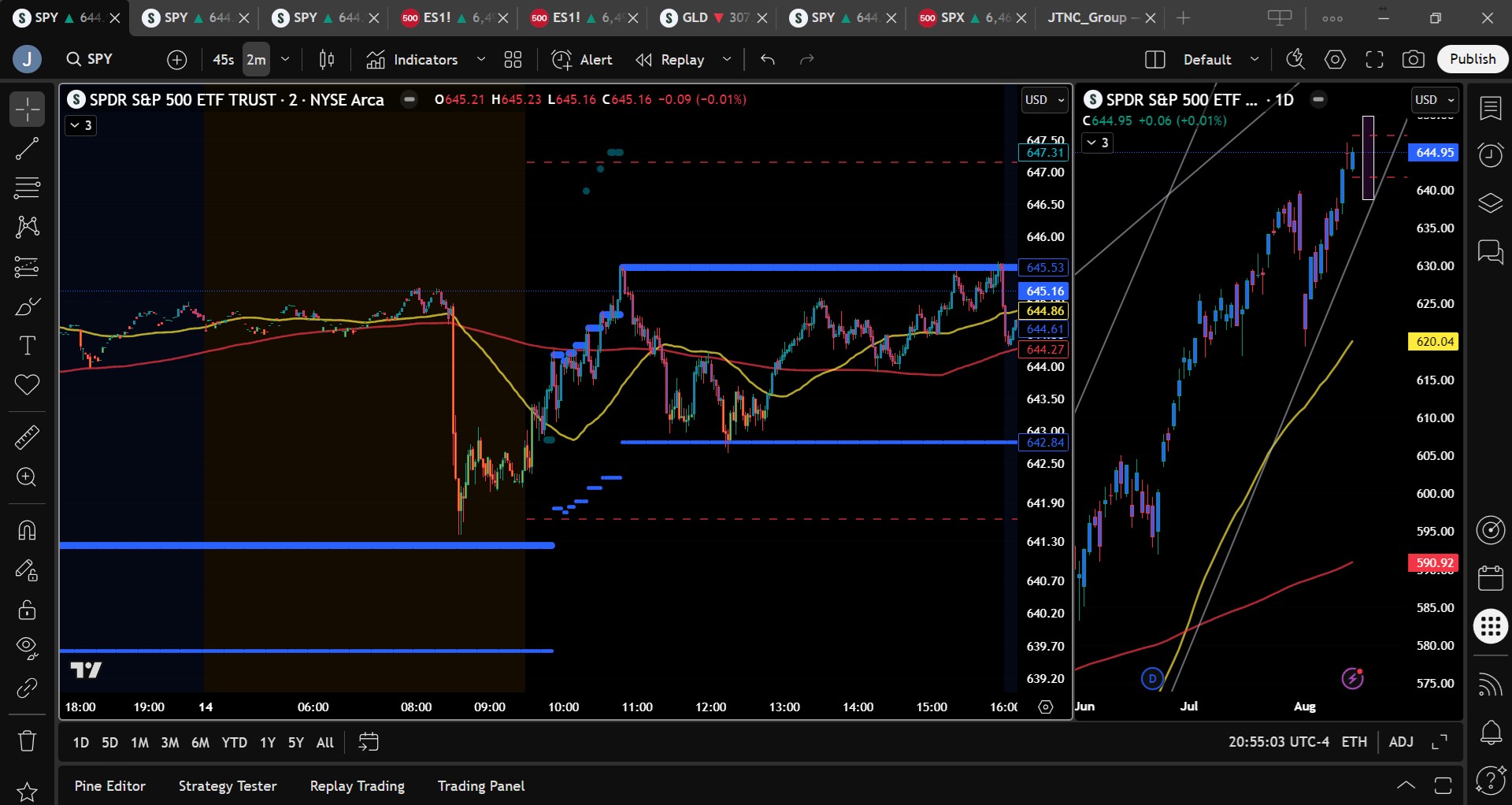Image resolution: width=1512 pixels, height=805 pixels.
Task: Select the trend line drawing tool
Action: point(27,148)
